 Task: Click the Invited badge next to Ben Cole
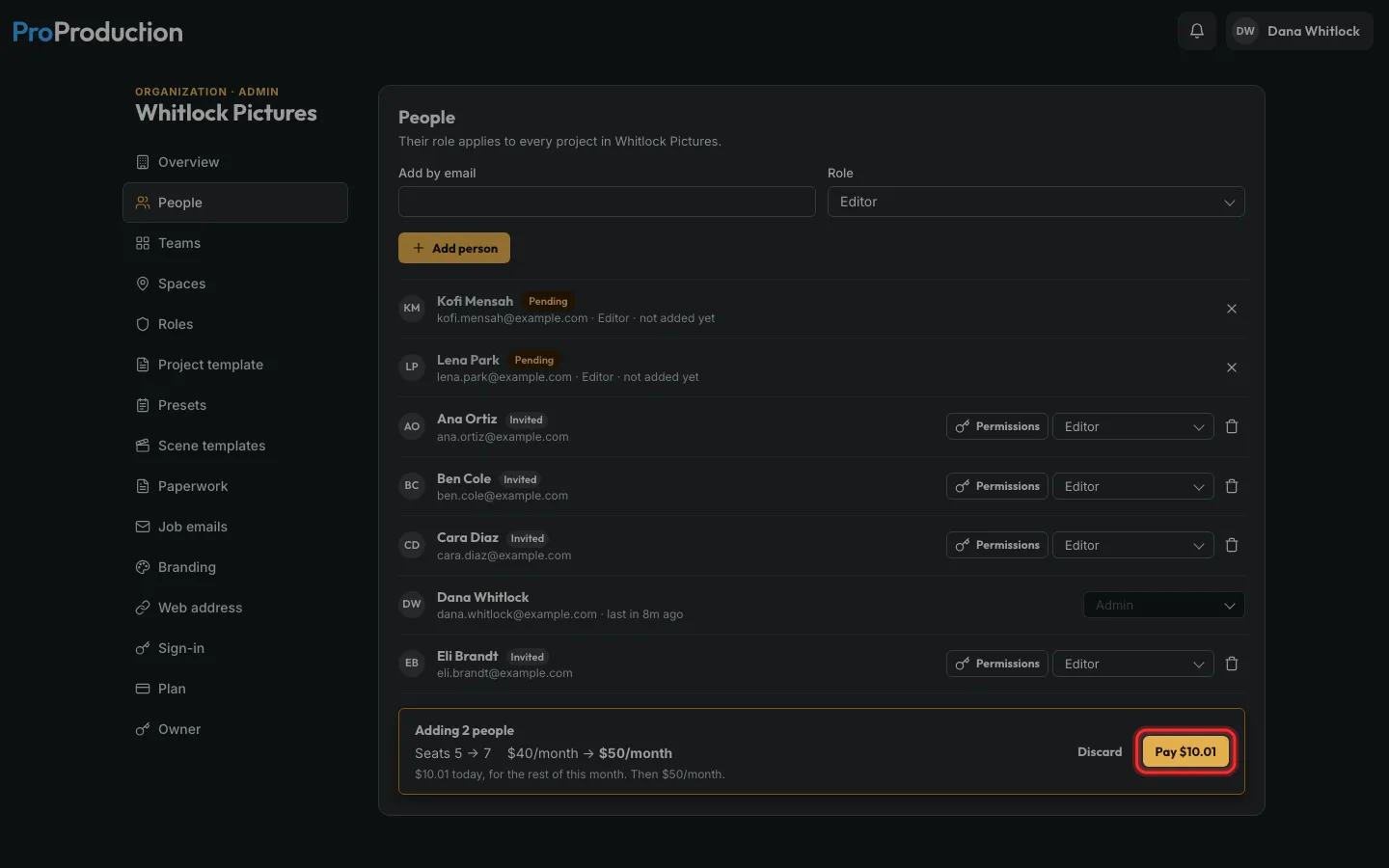point(520,479)
